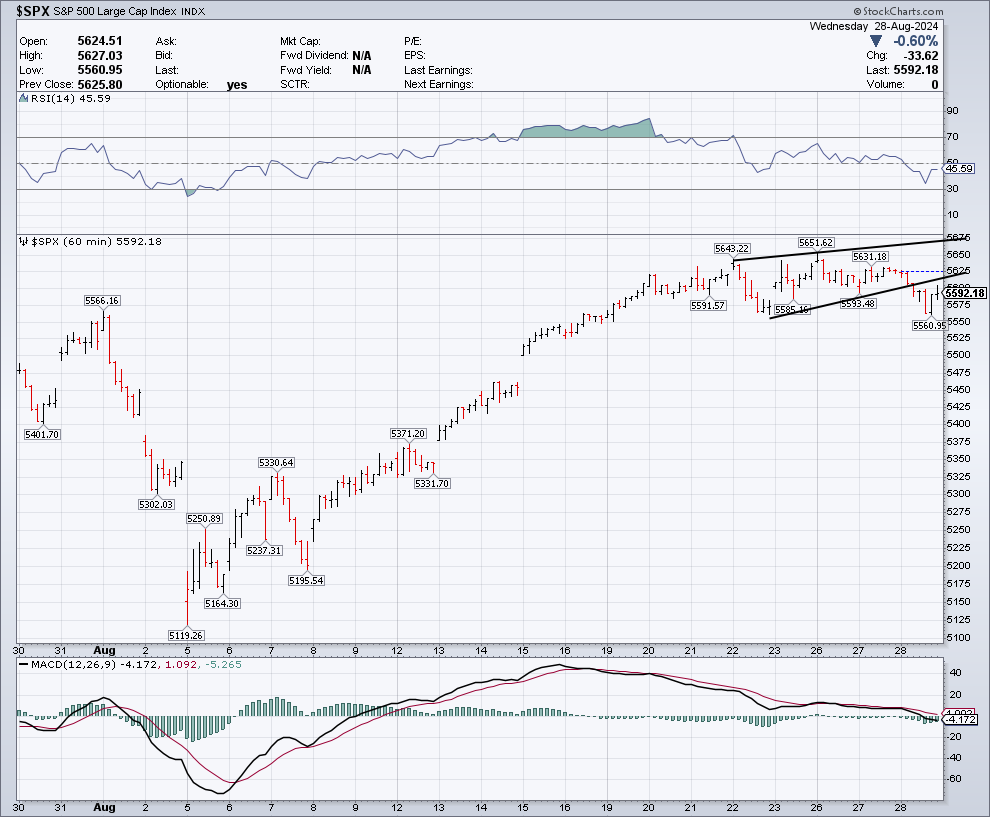Click the Optionable value 'yes'
The height and width of the screenshot is (817, 990).
237,85
